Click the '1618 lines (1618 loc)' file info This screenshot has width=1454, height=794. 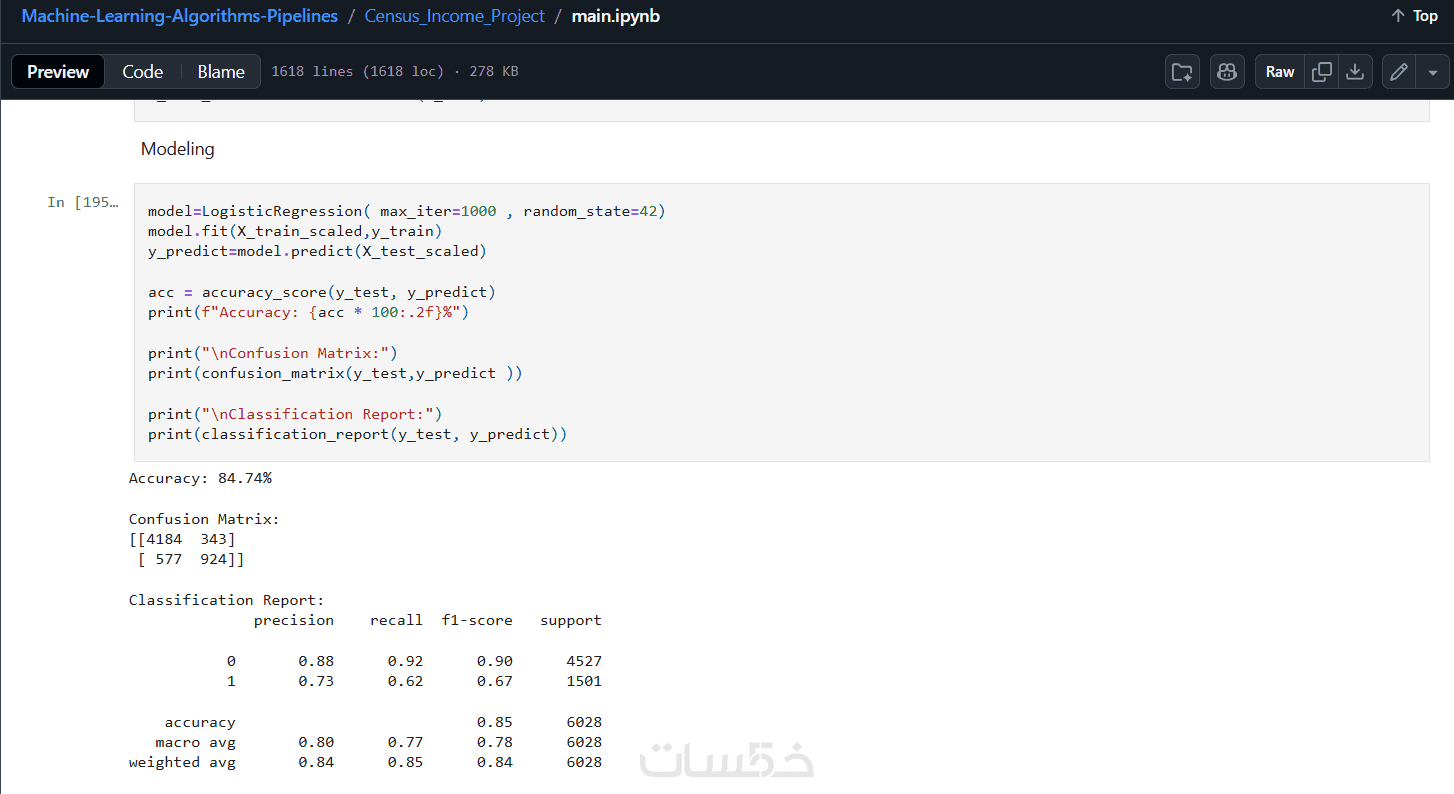tap(357, 72)
